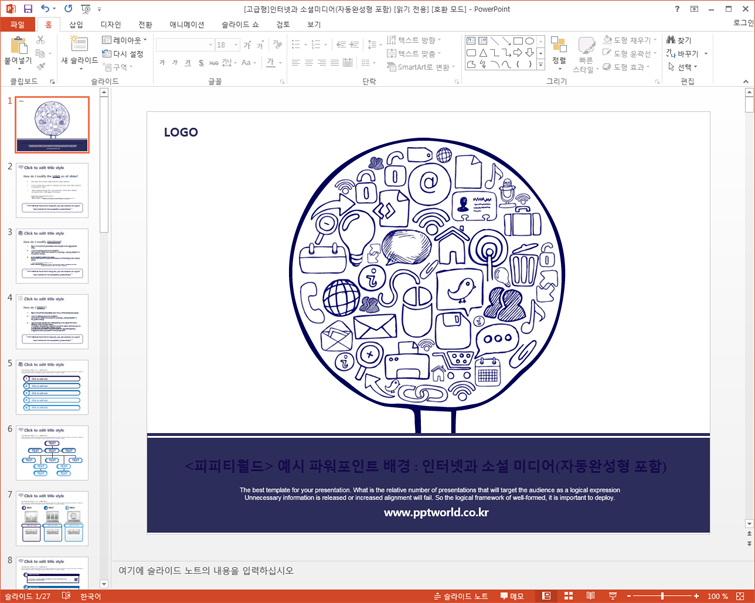The image size is (755, 603).
Task: Click the Format Painter brush icon
Action: click(x=40, y=66)
